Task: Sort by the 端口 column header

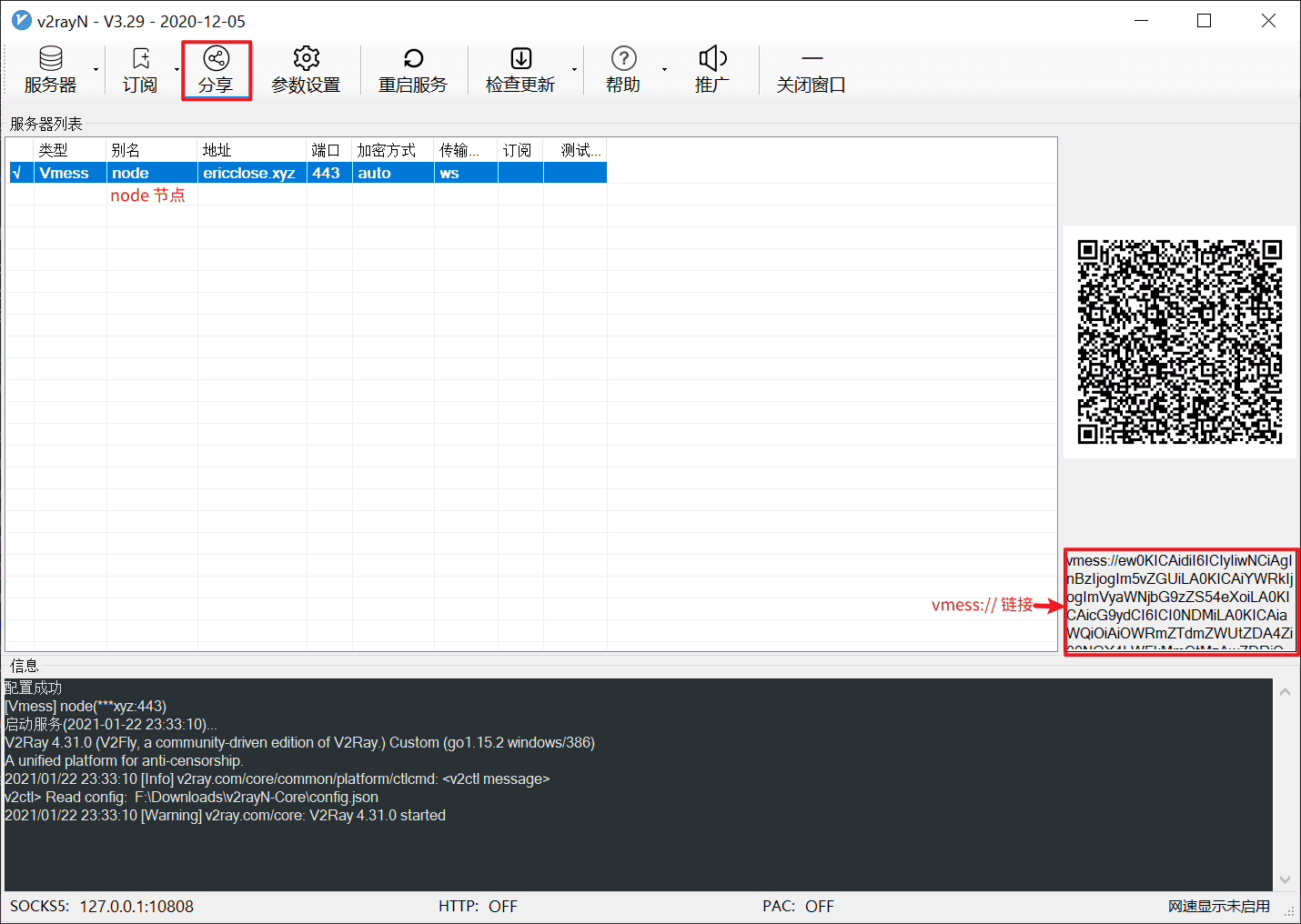Action: [x=329, y=150]
